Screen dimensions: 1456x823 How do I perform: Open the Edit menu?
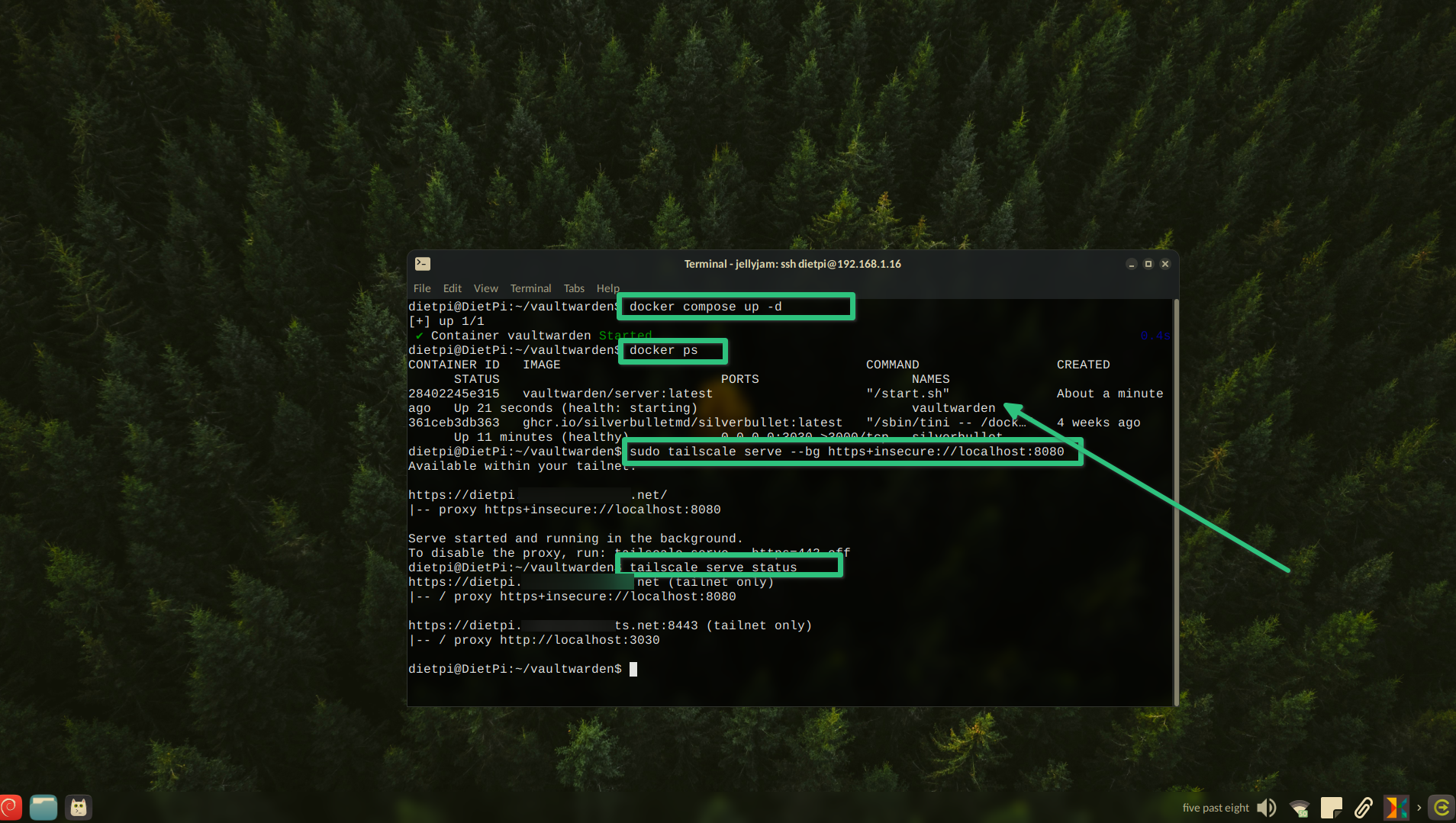click(453, 288)
